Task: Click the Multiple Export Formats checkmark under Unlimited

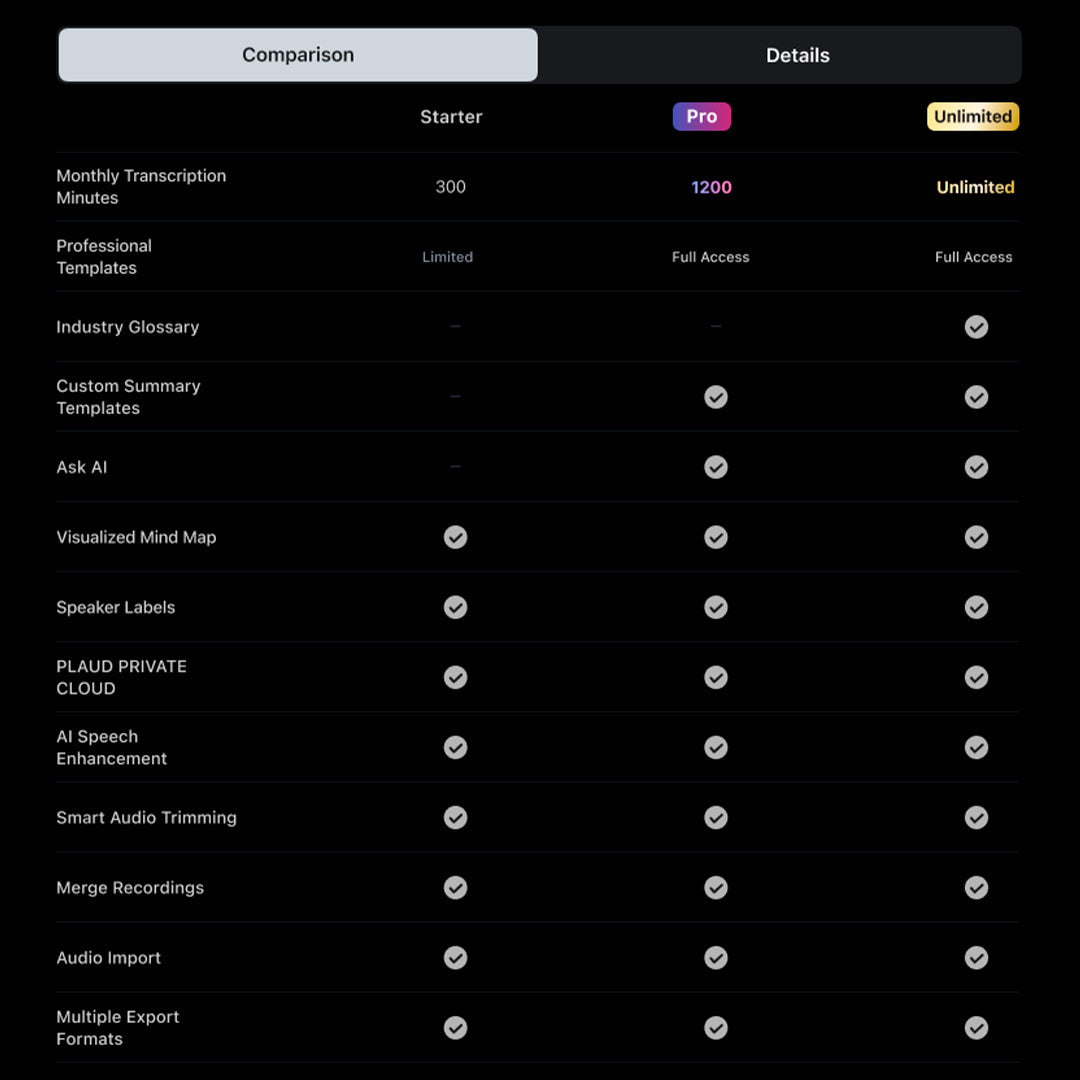Action: coord(976,1027)
